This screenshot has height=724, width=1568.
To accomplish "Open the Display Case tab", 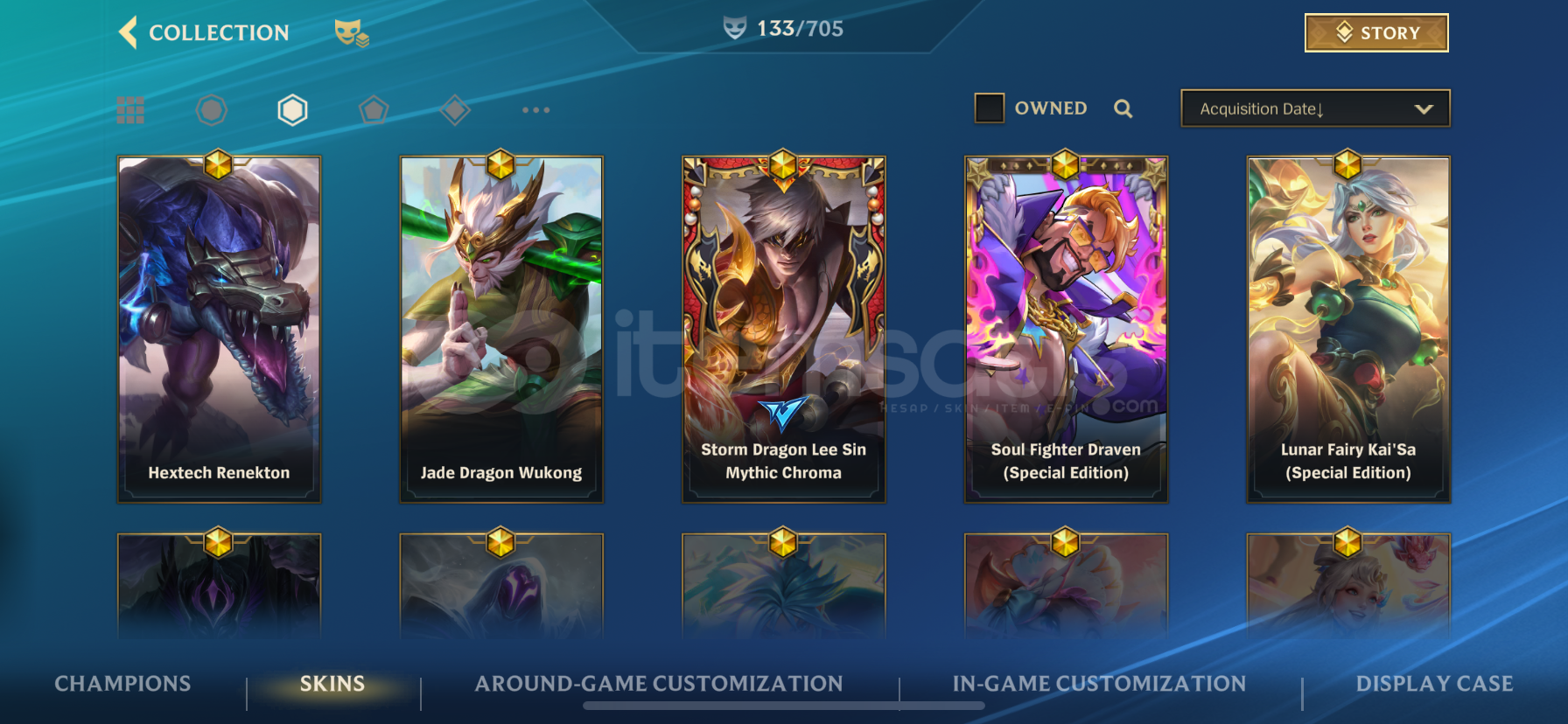I will (1434, 684).
